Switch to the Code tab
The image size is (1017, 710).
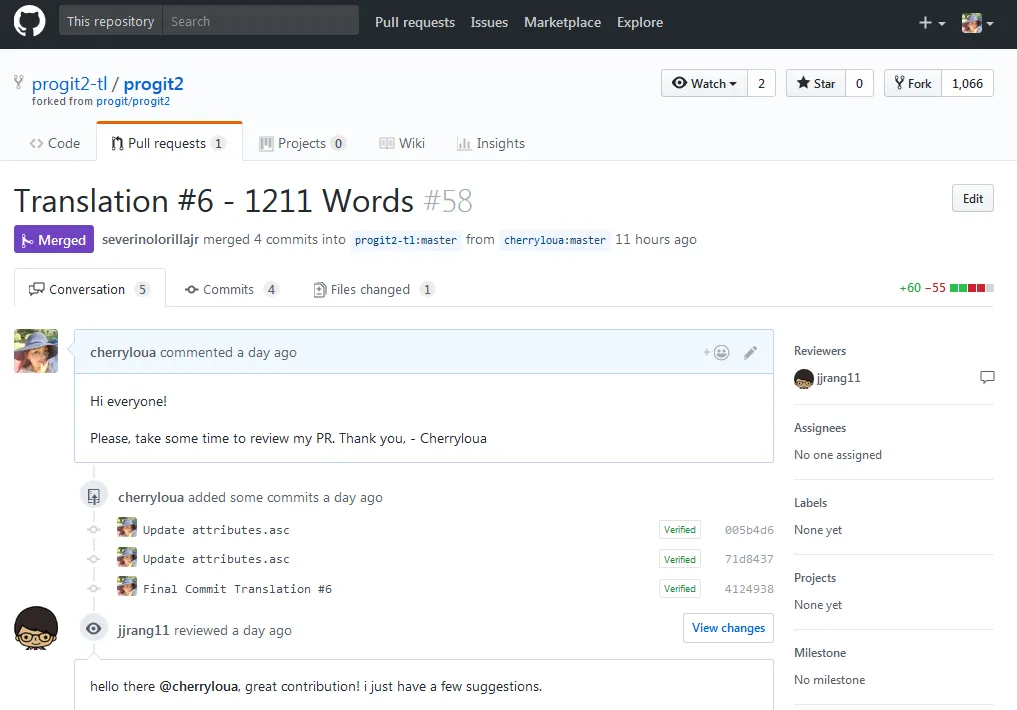pyautogui.click(x=55, y=143)
